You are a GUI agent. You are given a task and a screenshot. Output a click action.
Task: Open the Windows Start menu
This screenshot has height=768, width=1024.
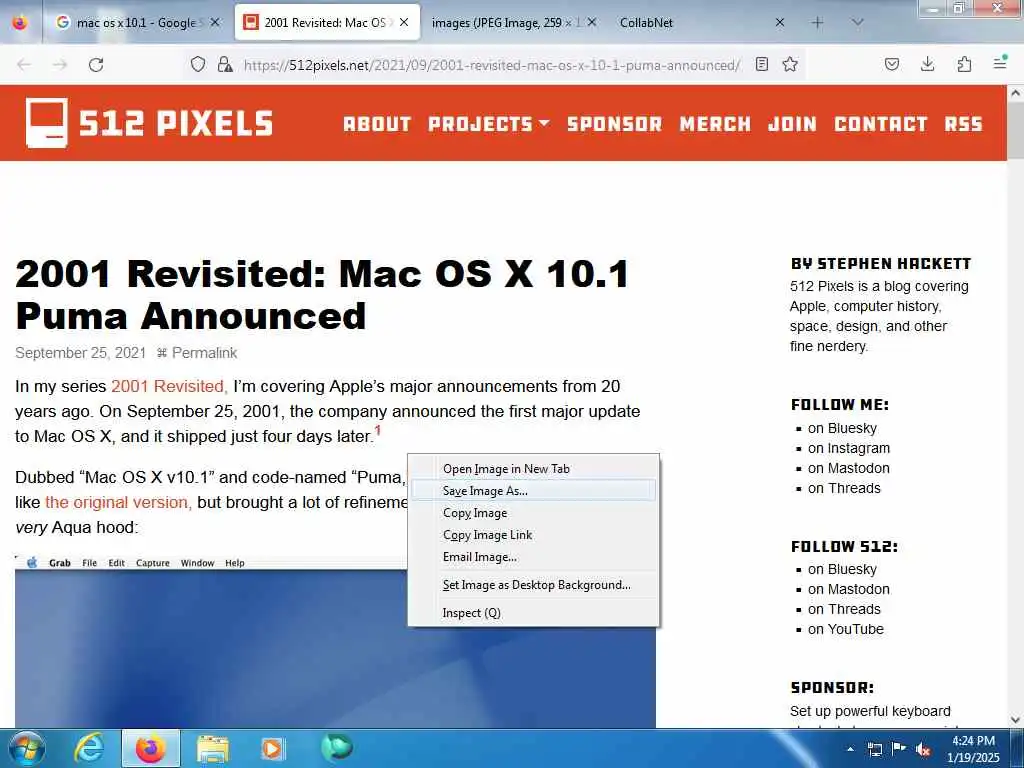25,748
